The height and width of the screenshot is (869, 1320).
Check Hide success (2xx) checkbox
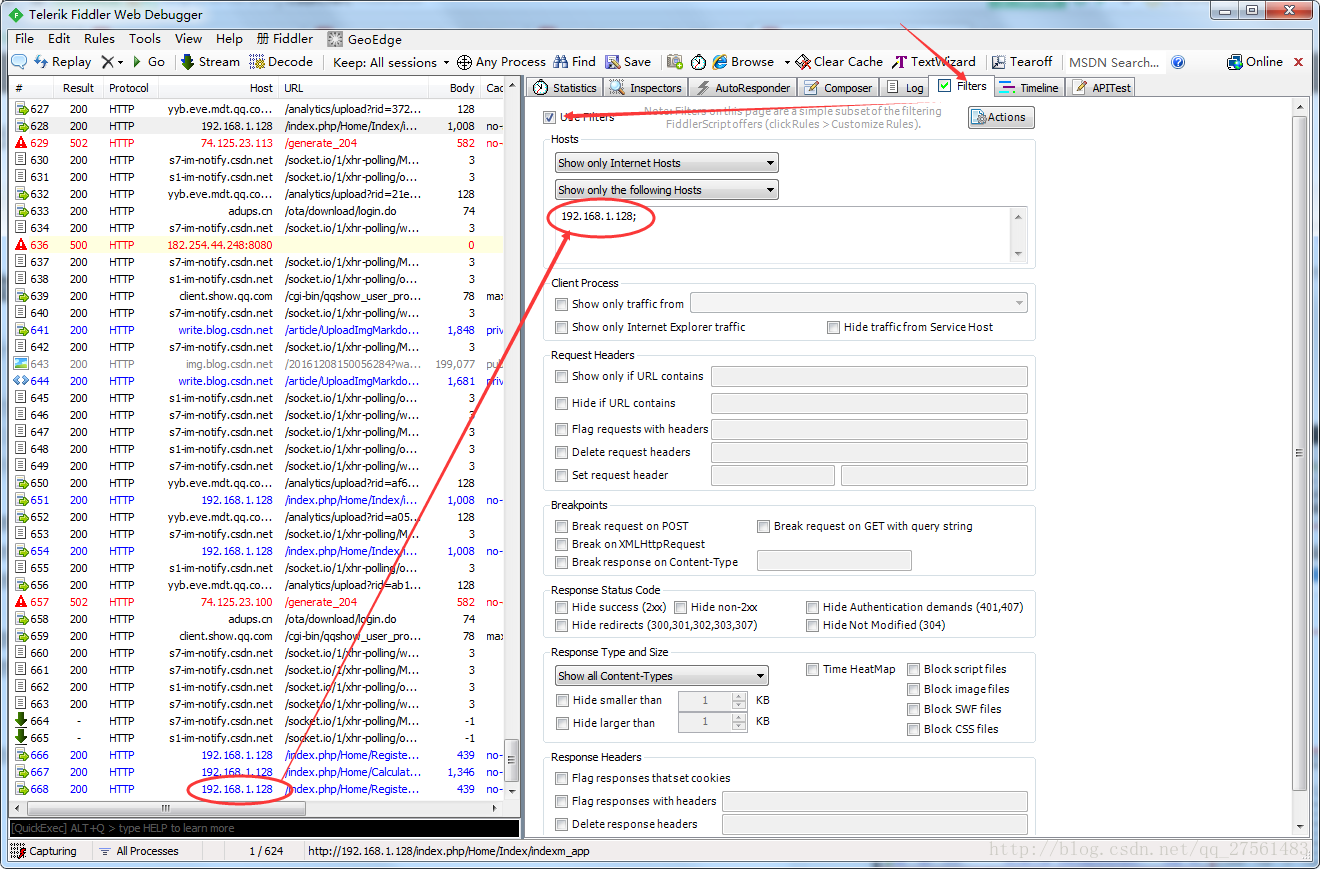(562, 608)
